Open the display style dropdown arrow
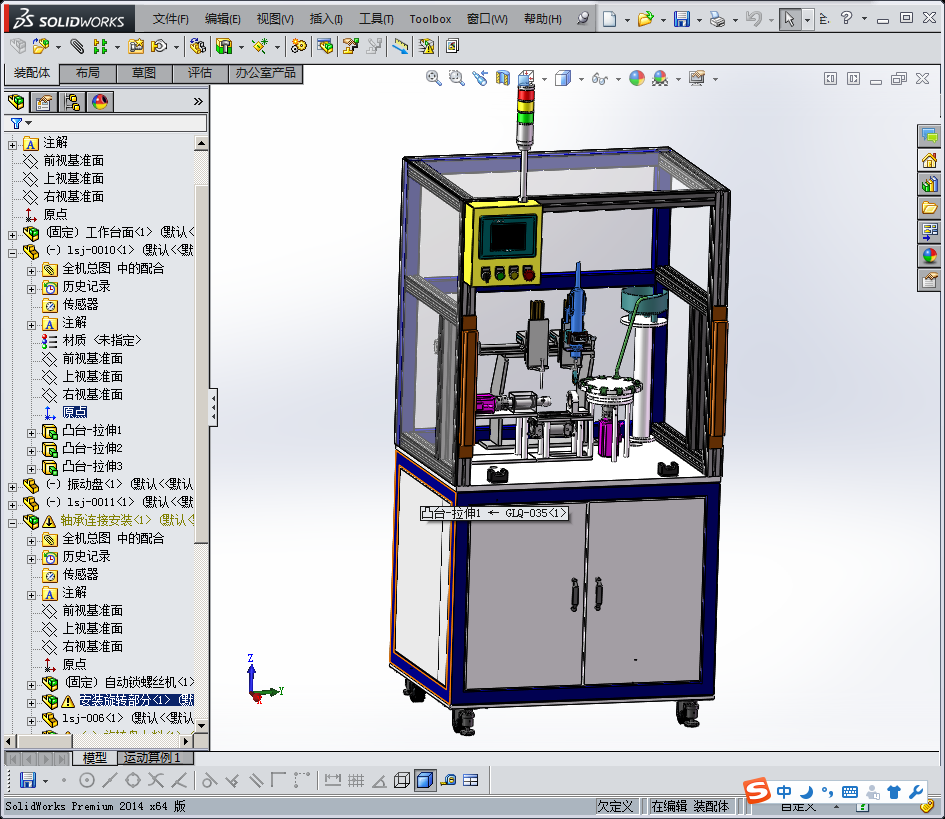Image resolution: width=945 pixels, height=819 pixels. 581,79
